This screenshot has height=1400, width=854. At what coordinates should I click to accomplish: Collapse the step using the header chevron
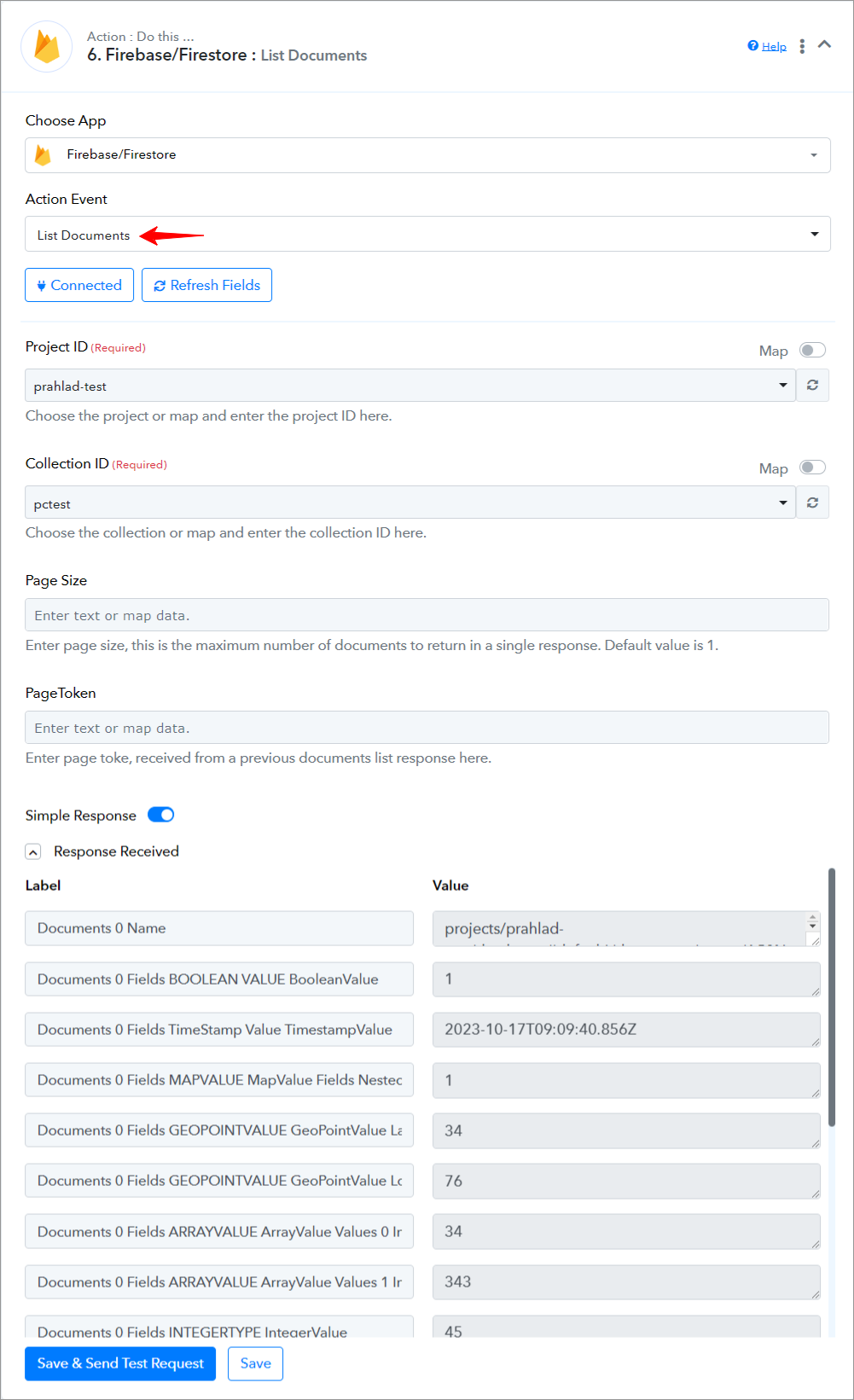tap(824, 44)
